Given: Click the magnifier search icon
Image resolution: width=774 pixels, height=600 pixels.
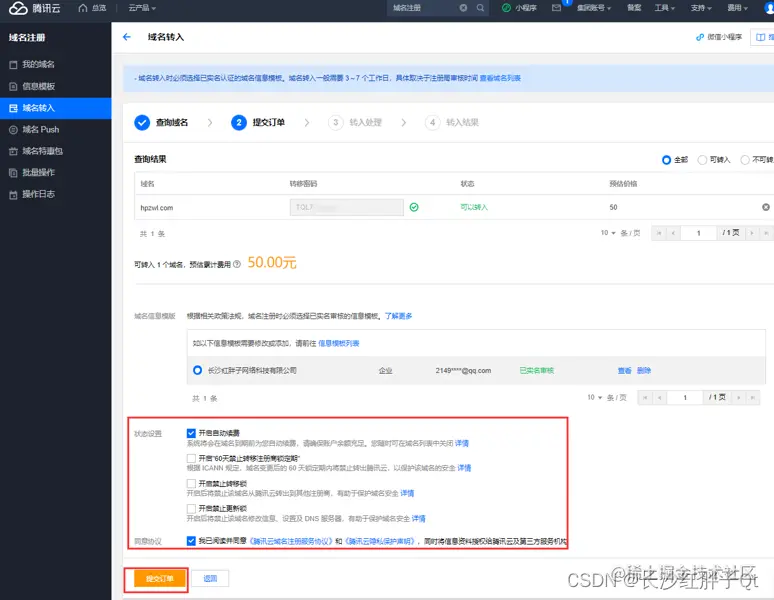Looking at the screenshot, I should click(480, 8).
